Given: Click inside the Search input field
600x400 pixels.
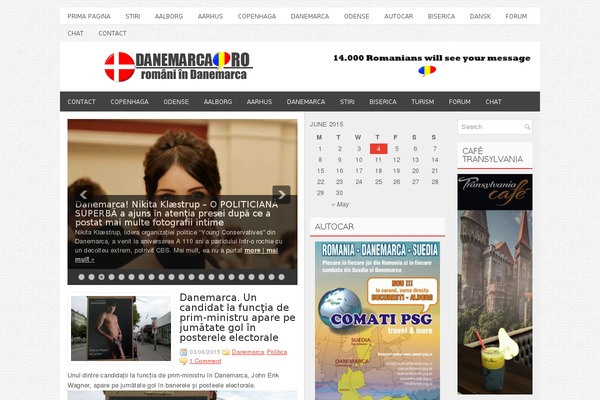Looking at the screenshot, I should (491, 127).
